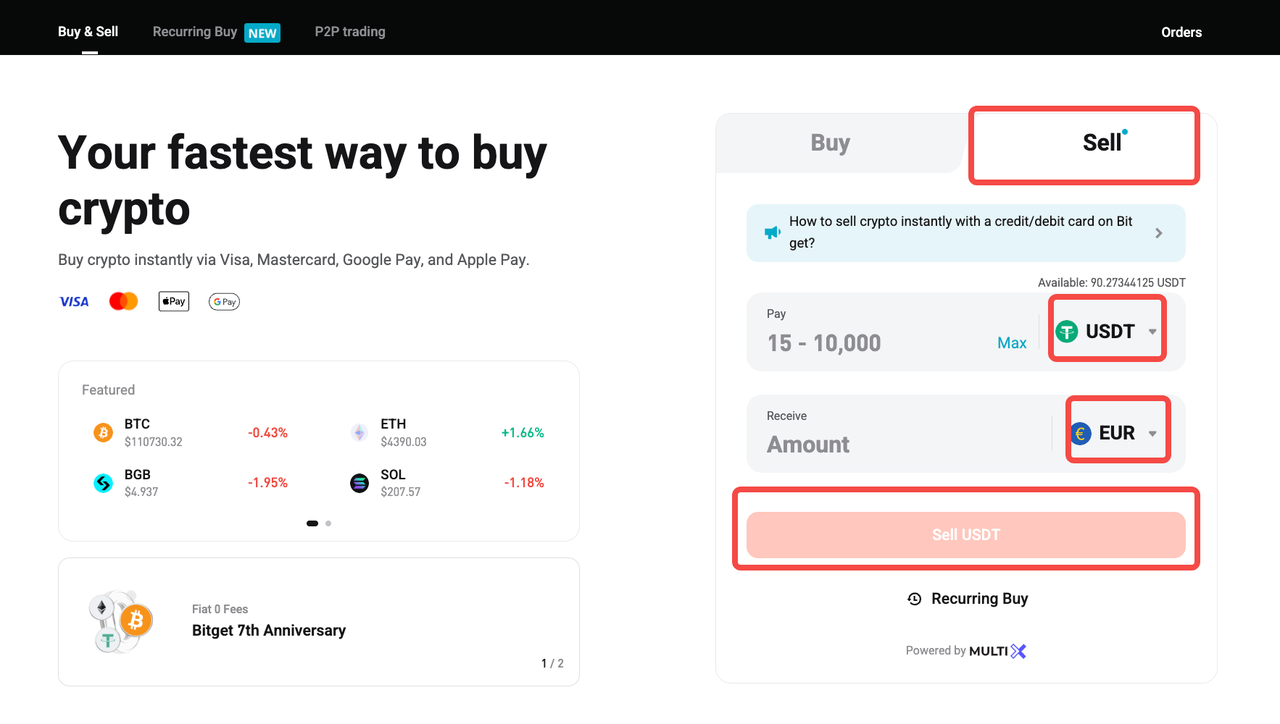Click the Fiat 0 Fees label
This screenshot has width=1280, height=724.
(220, 609)
